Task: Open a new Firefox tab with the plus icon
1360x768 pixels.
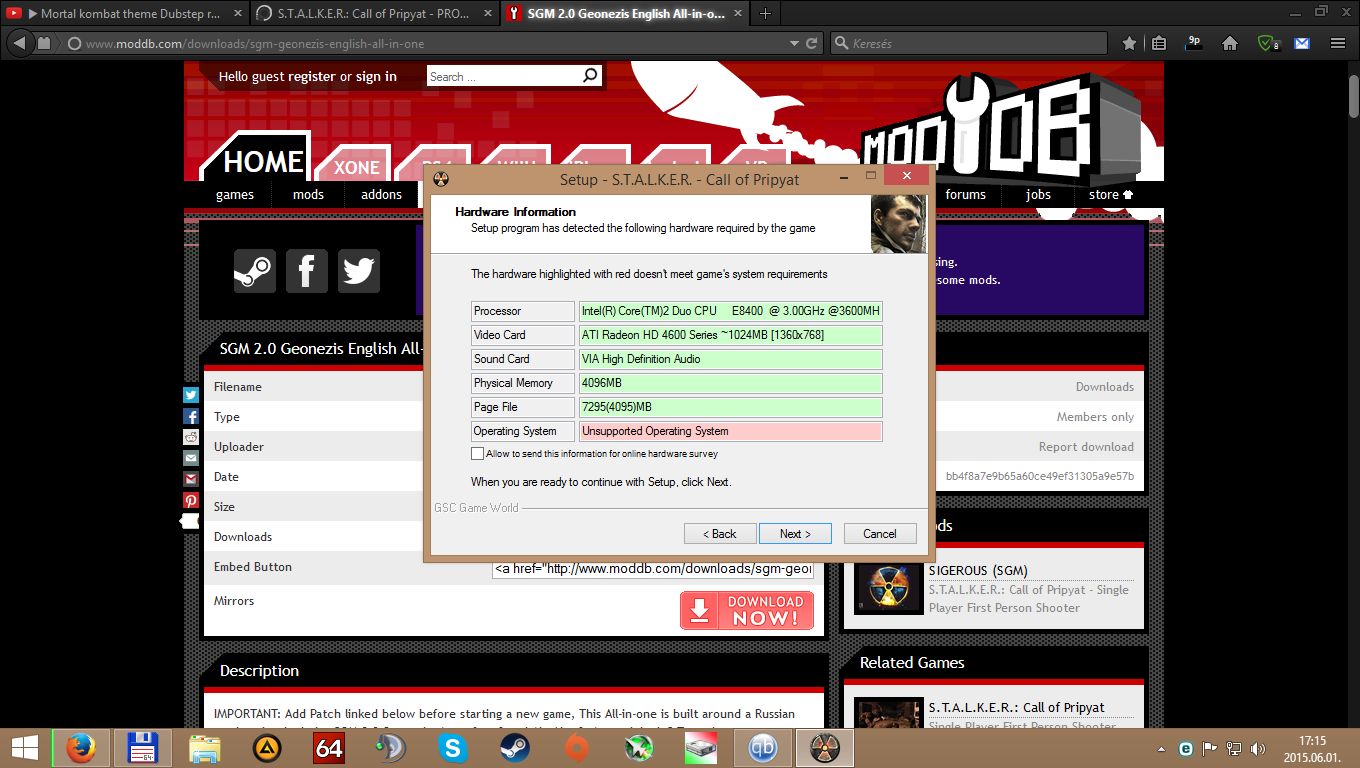Action: 765,14
